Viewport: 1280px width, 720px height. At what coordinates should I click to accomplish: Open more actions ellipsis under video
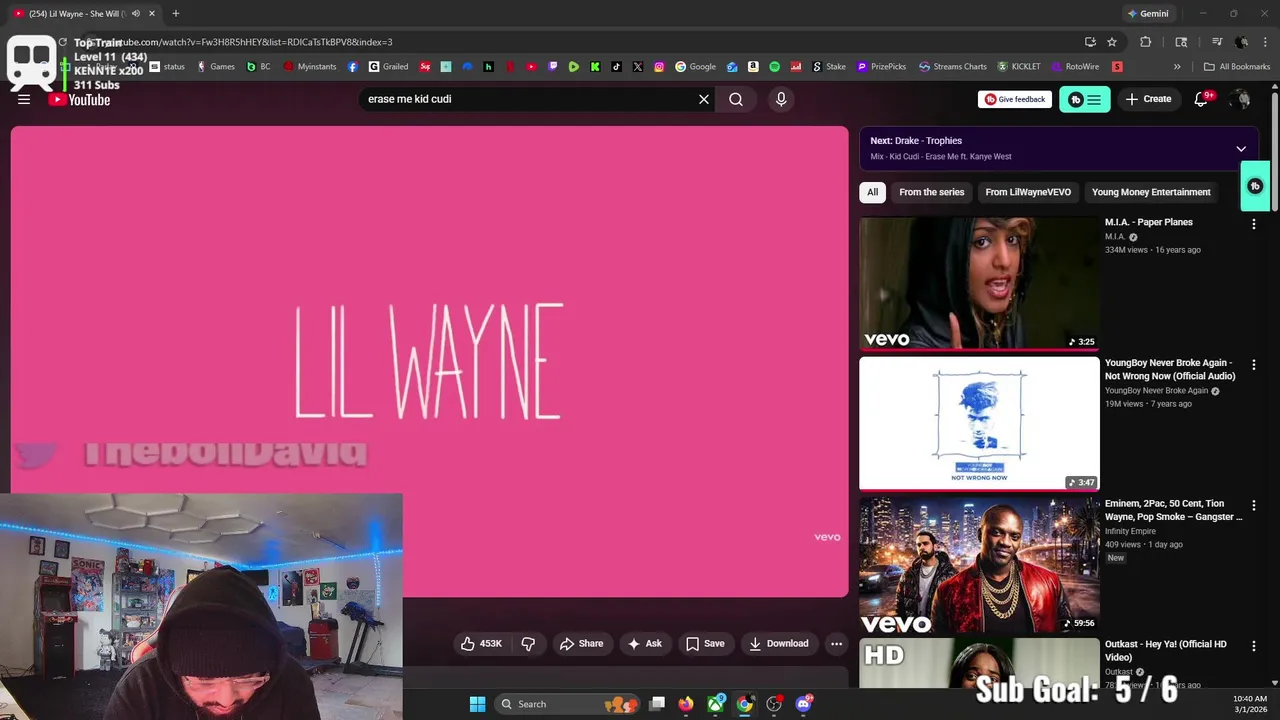pyautogui.click(x=837, y=644)
